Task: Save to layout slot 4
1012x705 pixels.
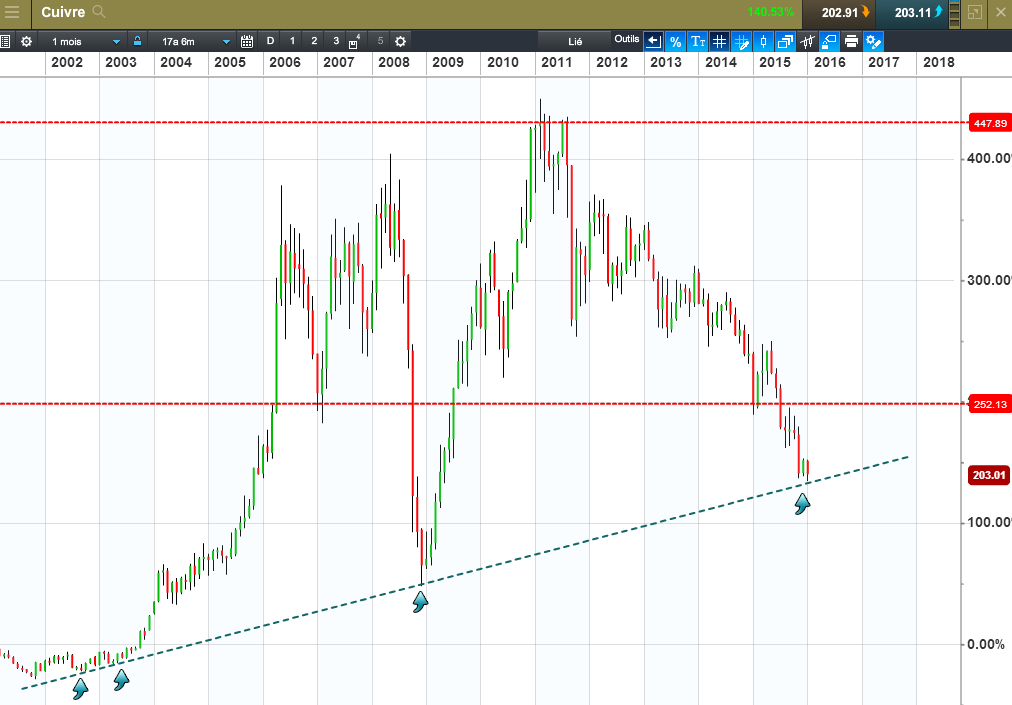Action: tap(354, 41)
